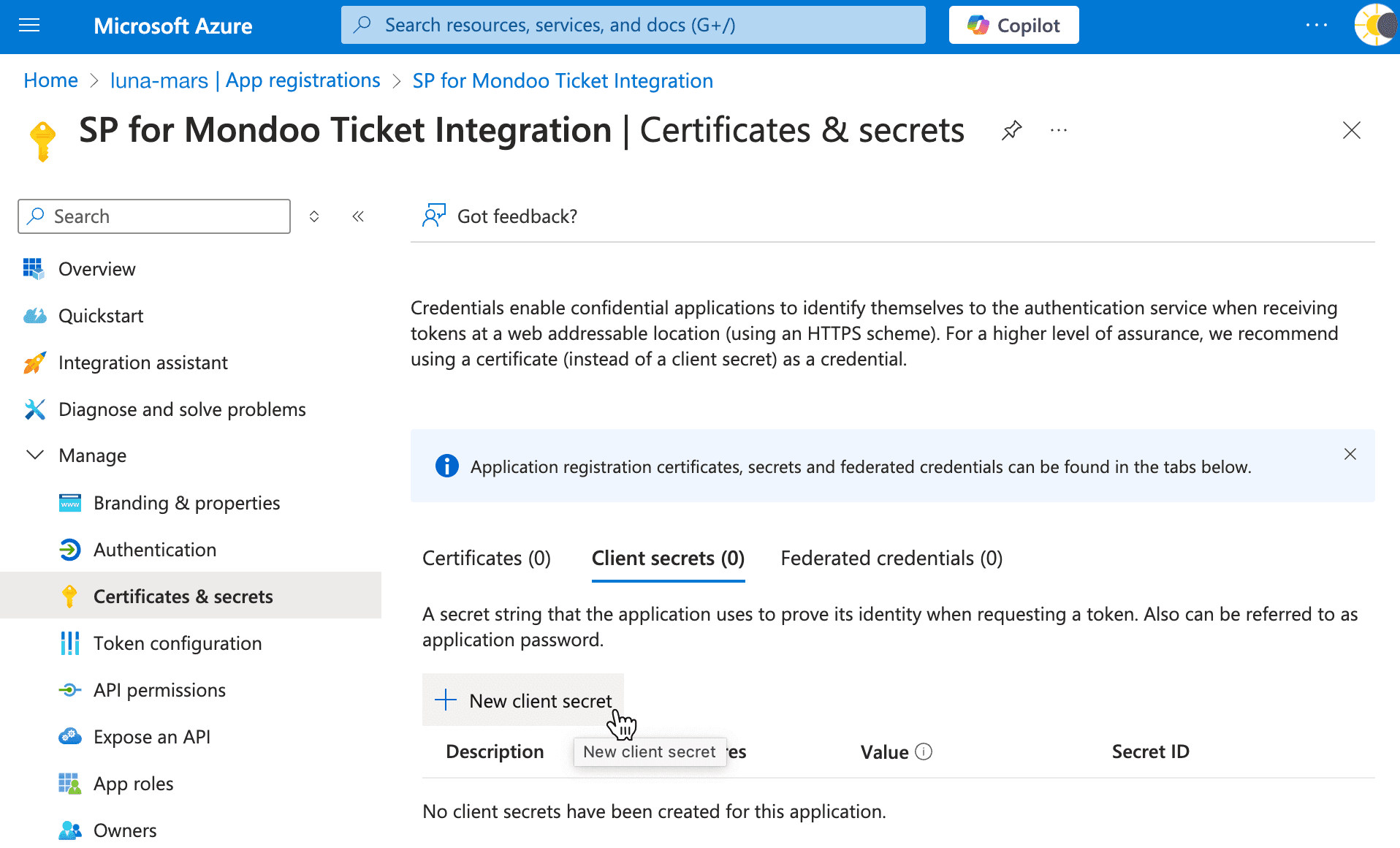Click the info icon beside Value column
1400x848 pixels.
[x=924, y=752]
